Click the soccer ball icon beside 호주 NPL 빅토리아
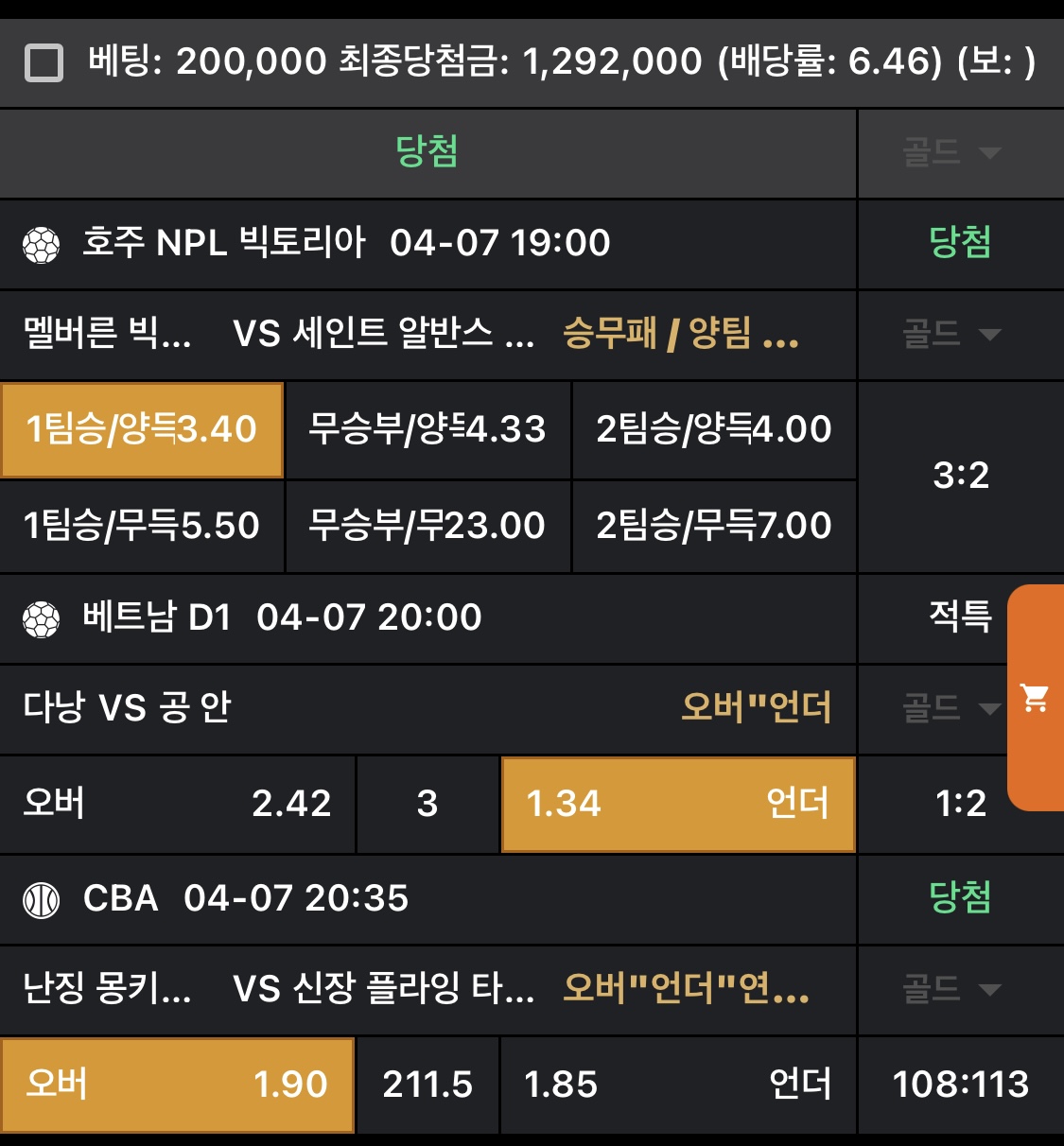This screenshot has width=1064, height=1146. (42, 245)
